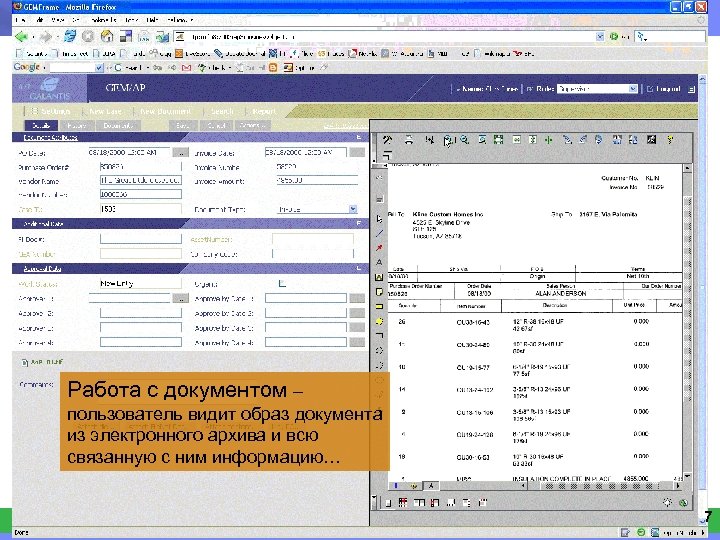Click the Save button
The height and width of the screenshot is (540, 720).
pyautogui.click(x=183, y=125)
